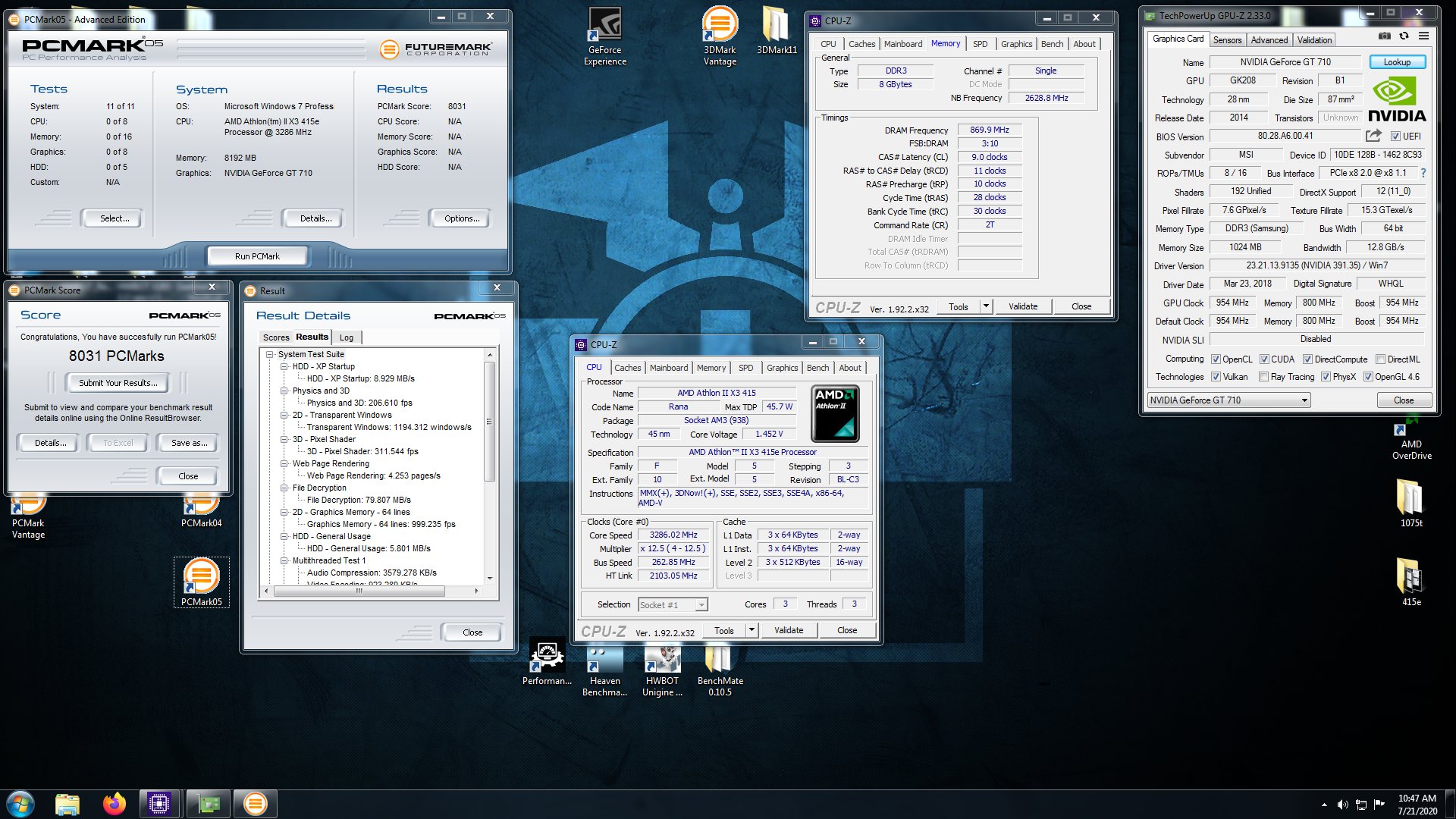Toggle DirectCompute checkbox
1456x819 pixels.
[x=1307, y=359]
